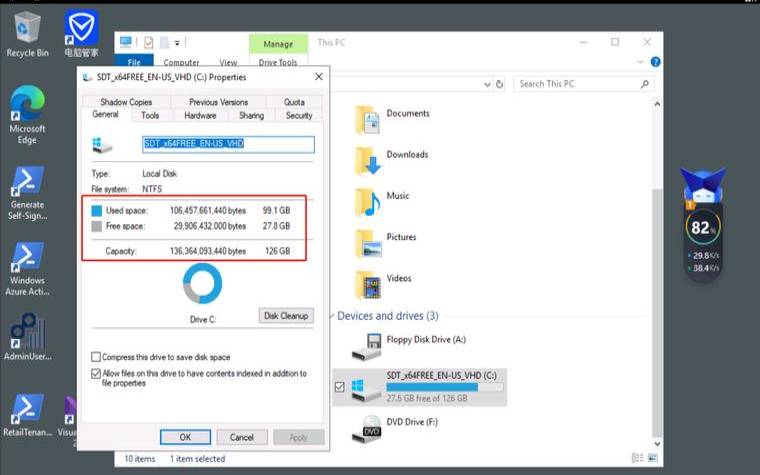Image resolution: width=760 pixels, height=475 pixels.
Task: Open the View ribbon tab
Action: (228, 62)
